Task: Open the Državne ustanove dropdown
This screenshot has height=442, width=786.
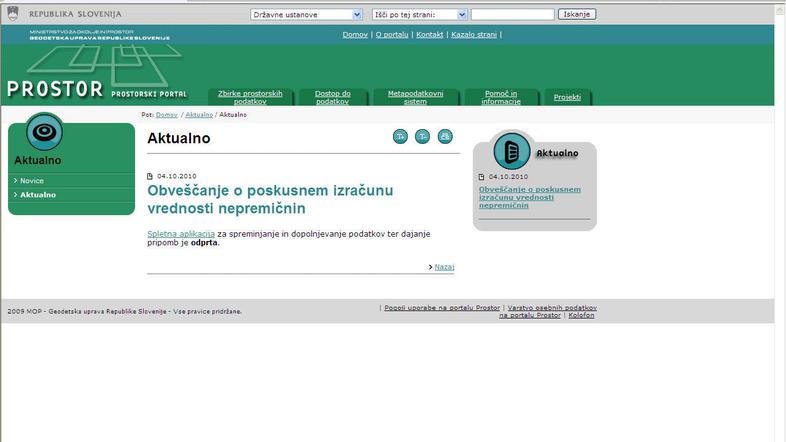Action: (x=306, y=15)
